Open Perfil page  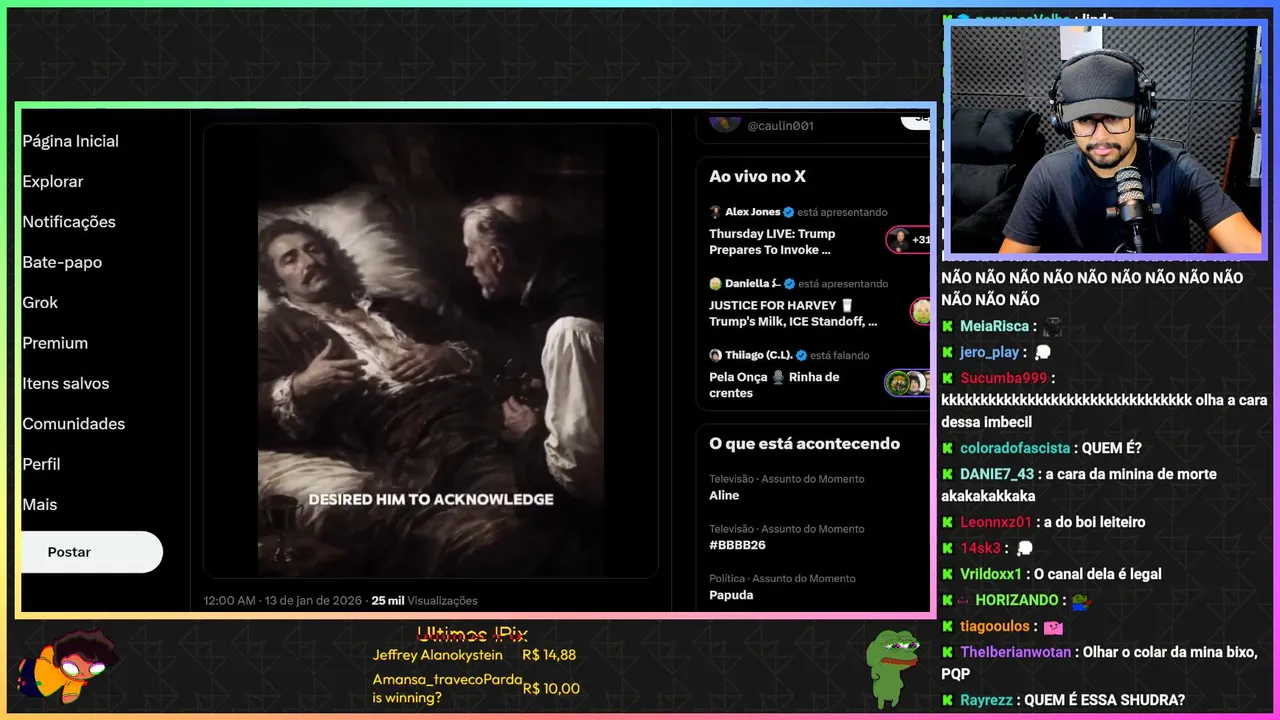[x=41, y=464]
